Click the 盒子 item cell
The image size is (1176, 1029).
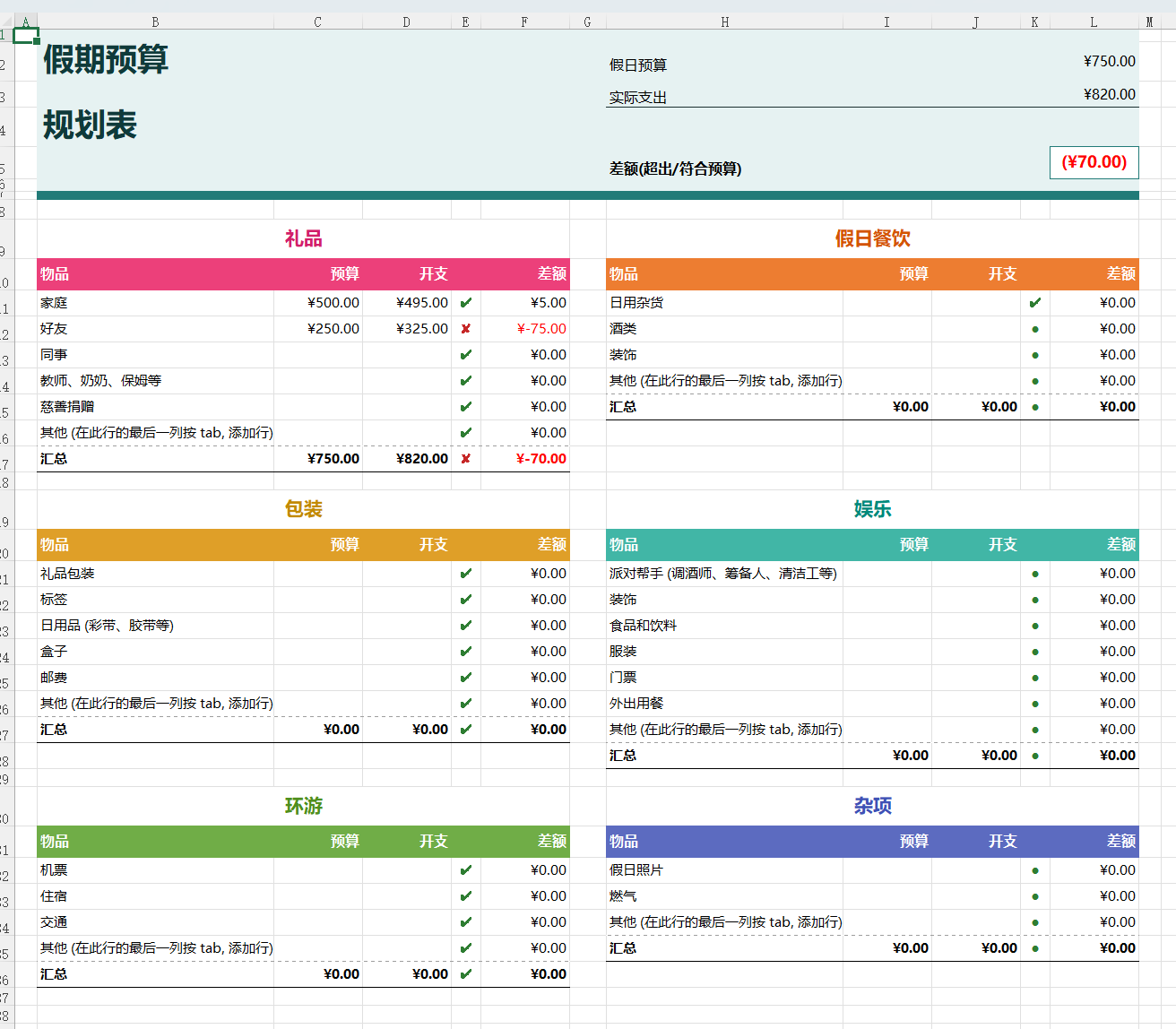coord(155,652)
